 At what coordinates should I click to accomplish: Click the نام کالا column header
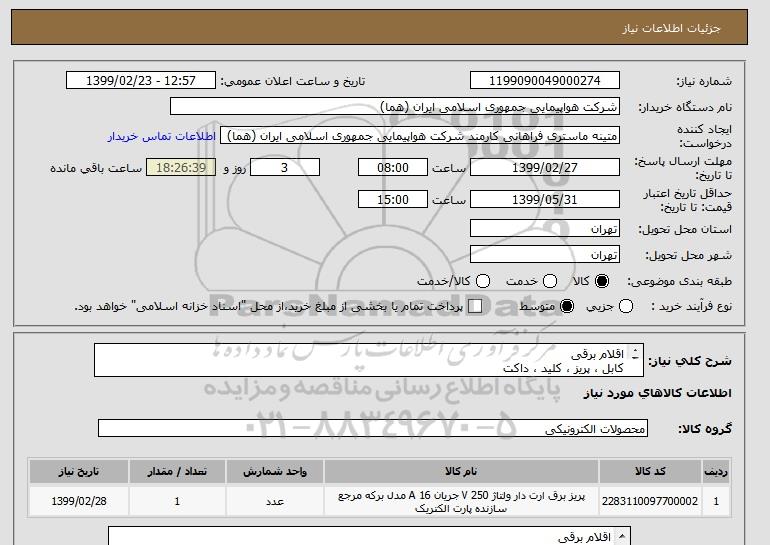click(461, 471)
